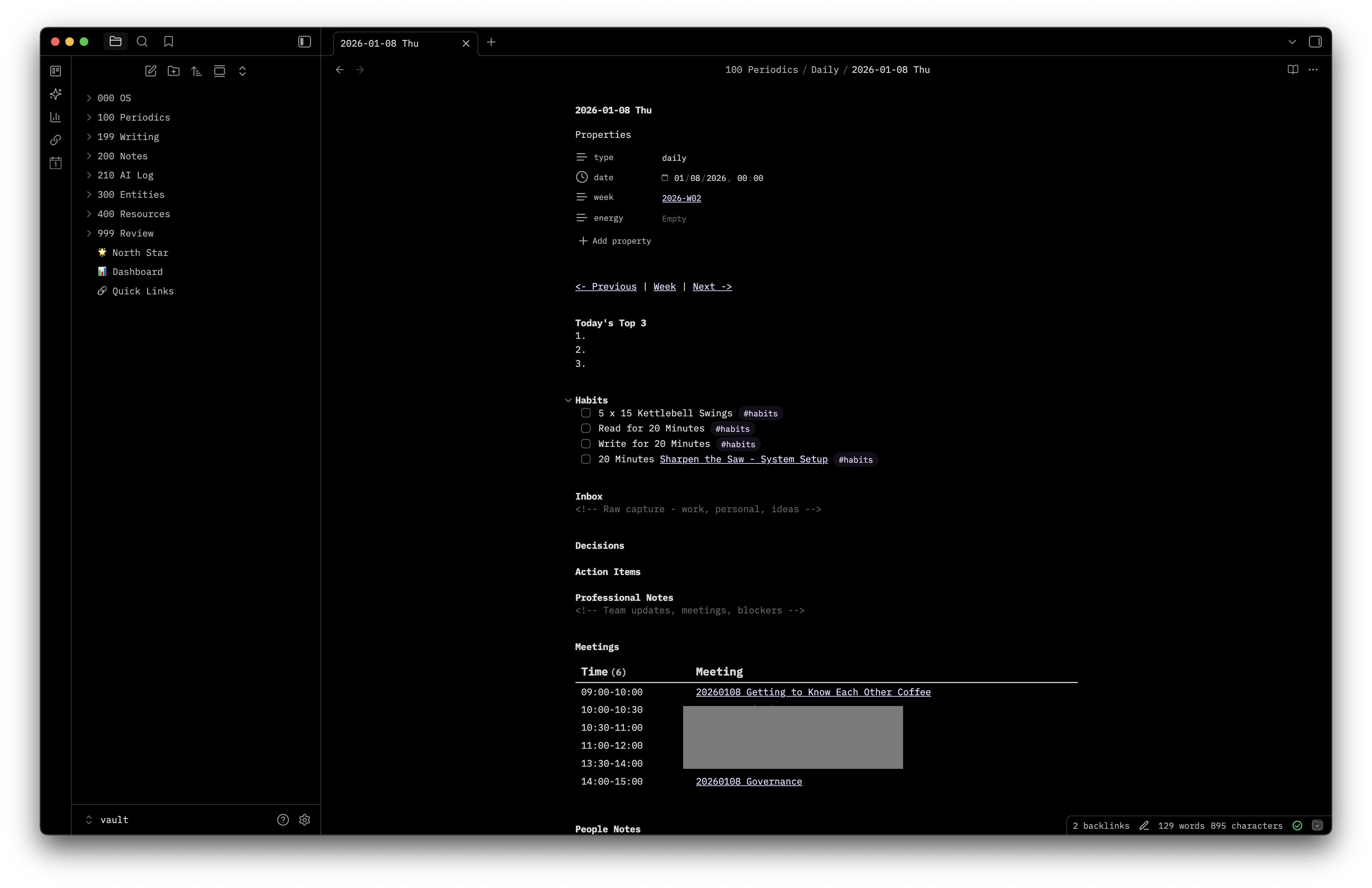The width and height of the screenshot is (1372, 888).
Task: Open the more options ellipsis menu
Action: click(x=1314, y=69)
